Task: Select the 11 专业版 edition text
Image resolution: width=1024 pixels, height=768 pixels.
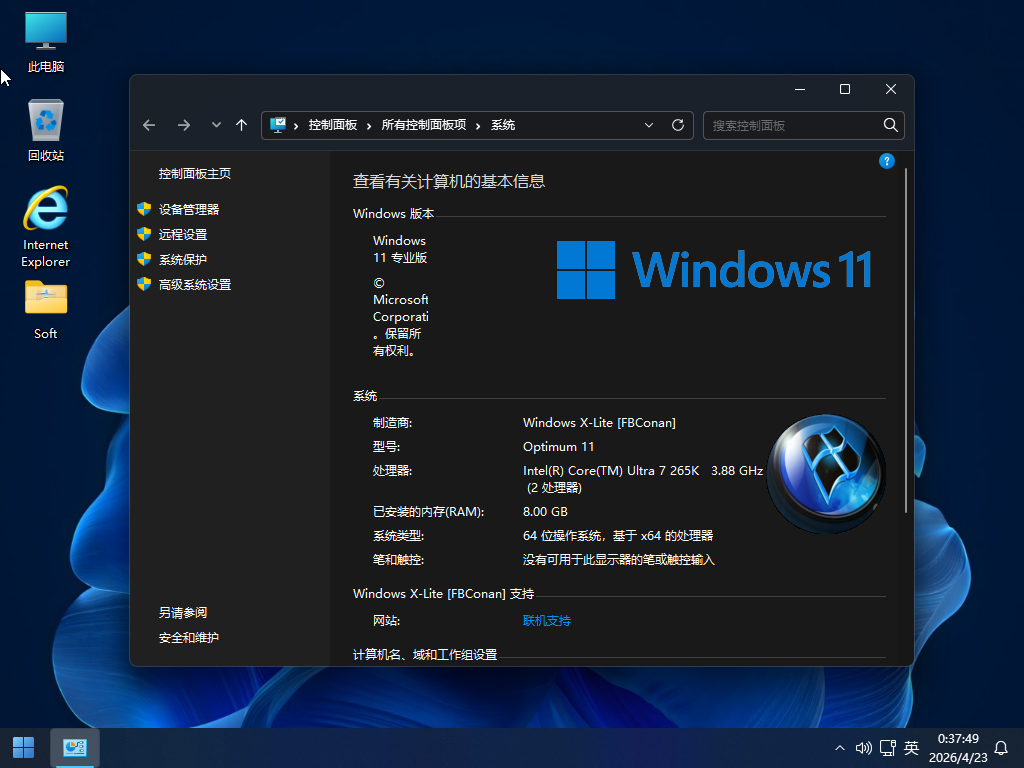Action: coord(400,258)
